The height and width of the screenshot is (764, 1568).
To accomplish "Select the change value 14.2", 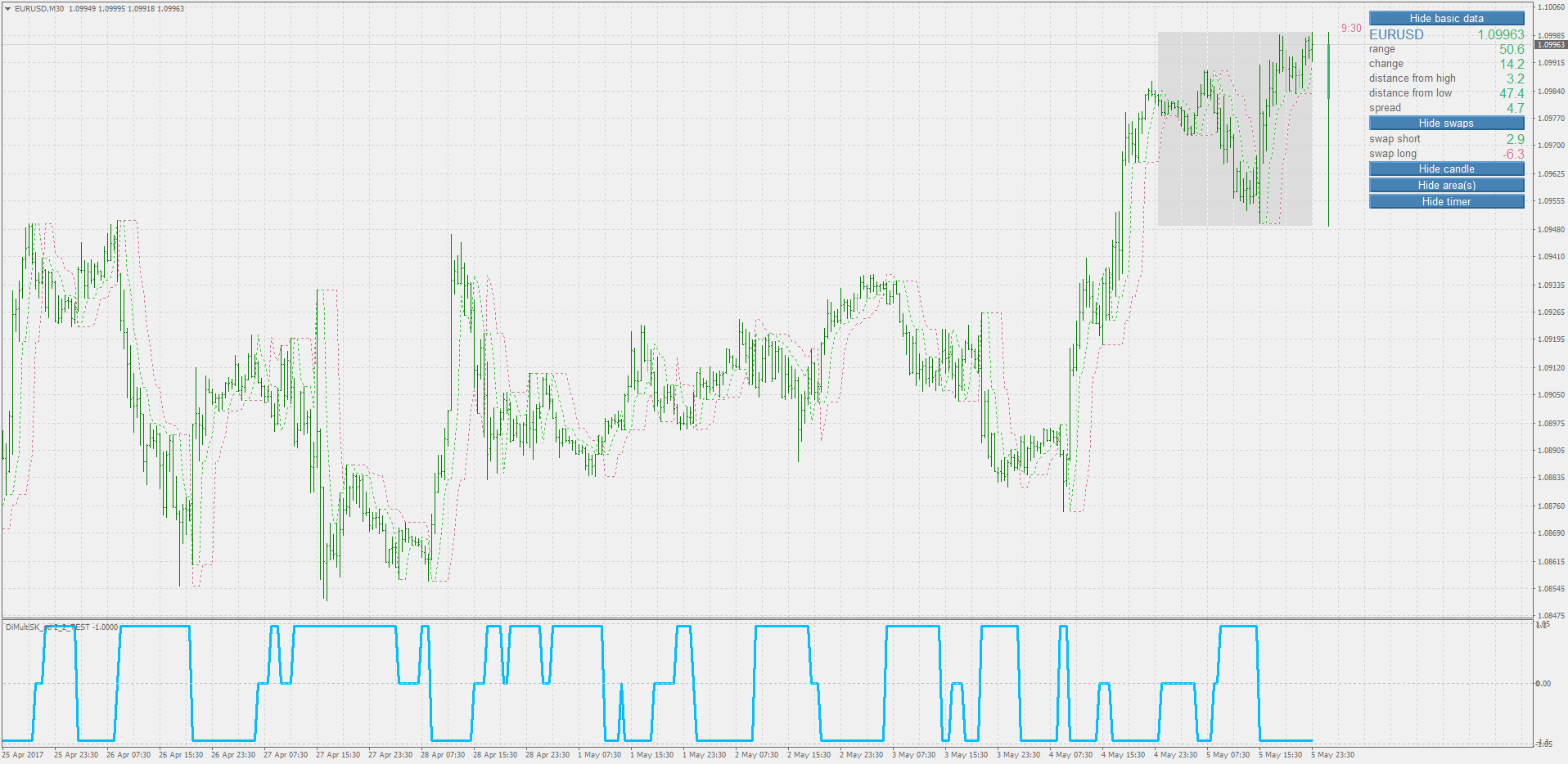I will [1512, 64].
